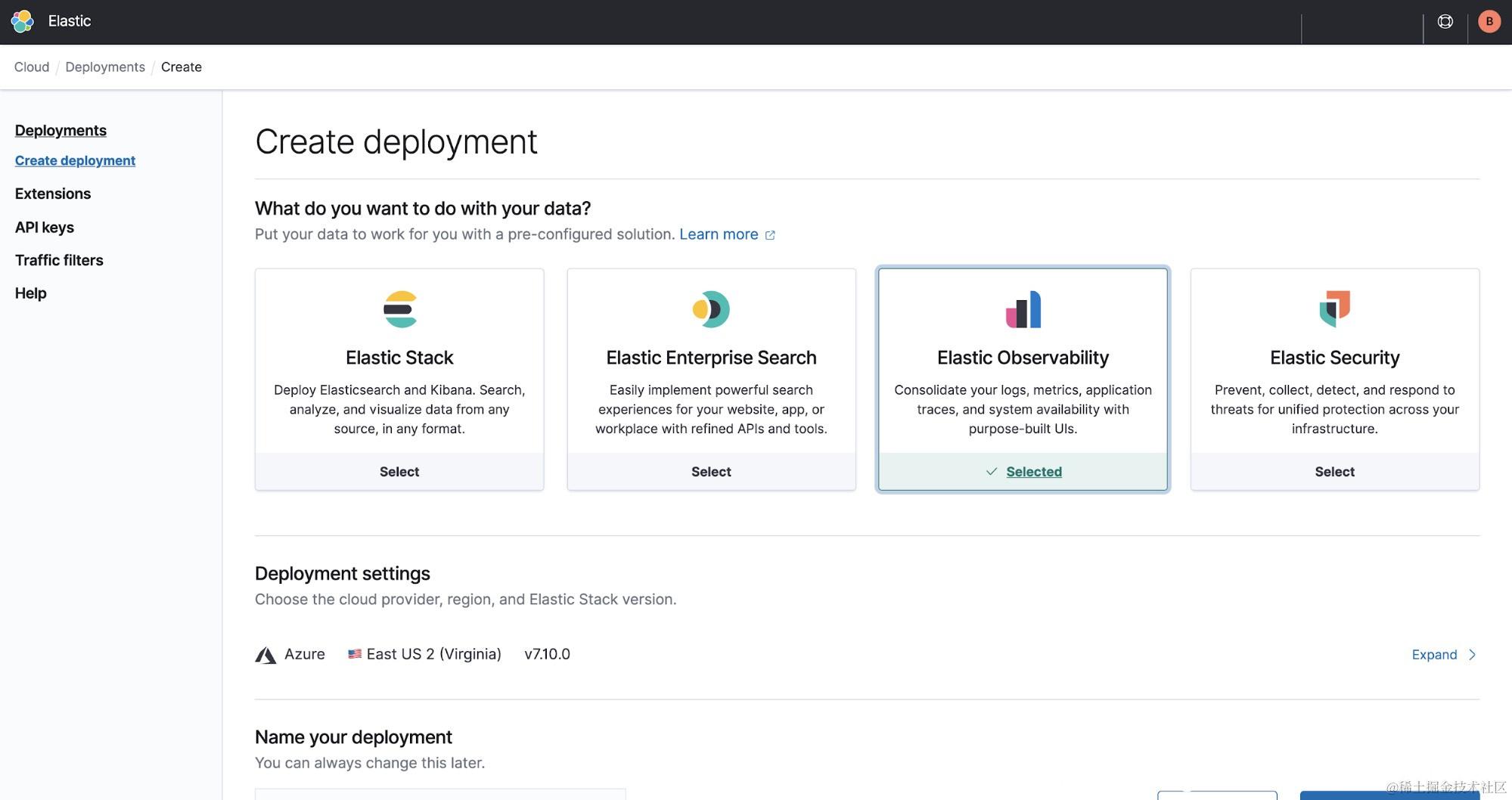This screenshot has width=1512, height=800.
Task: Click the Expand chevron arrow
Action: 1472,655
